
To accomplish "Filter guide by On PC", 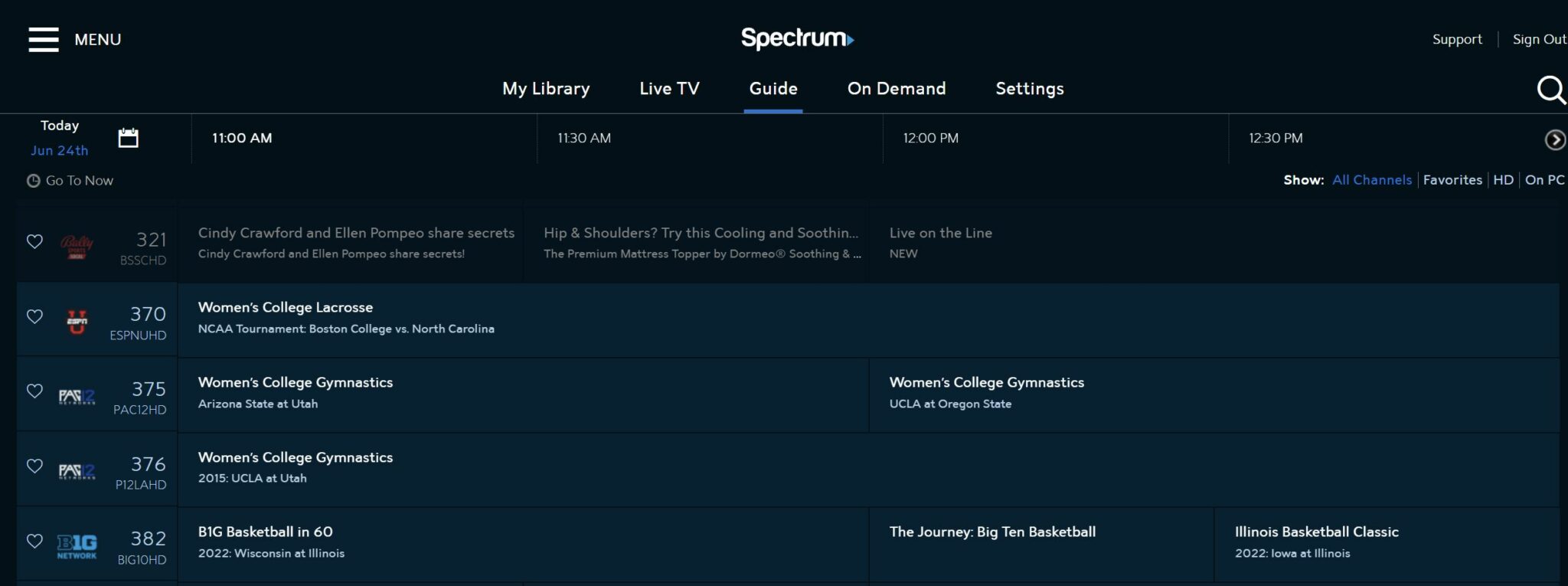I will click(x=1545, y=180).
